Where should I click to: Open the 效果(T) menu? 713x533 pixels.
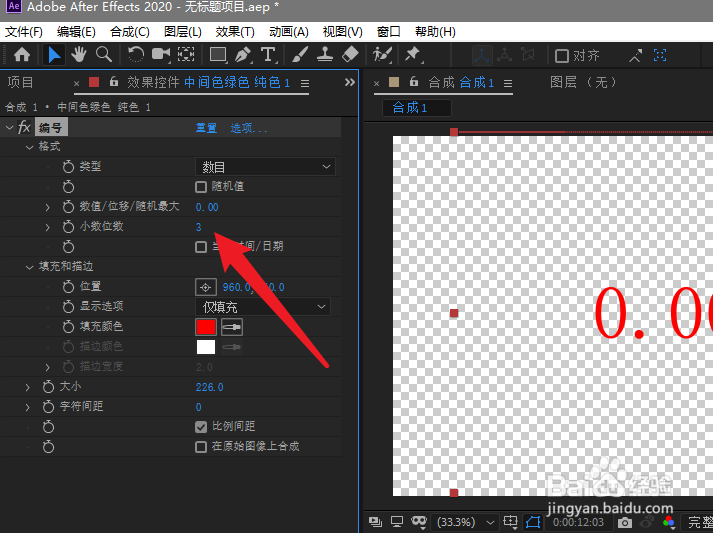[235, 32]
